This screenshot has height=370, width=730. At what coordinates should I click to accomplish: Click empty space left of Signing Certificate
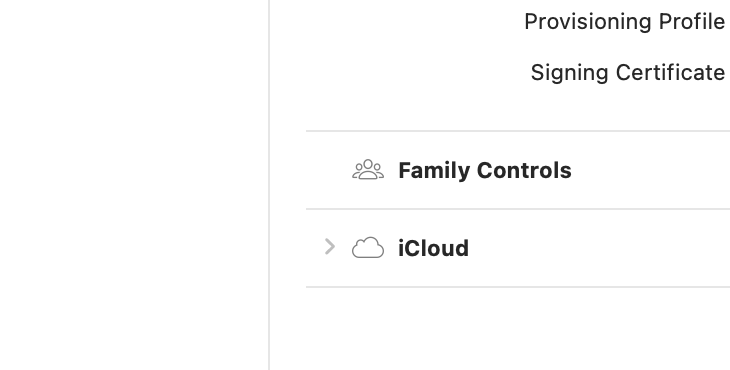(x=400, y=73)
